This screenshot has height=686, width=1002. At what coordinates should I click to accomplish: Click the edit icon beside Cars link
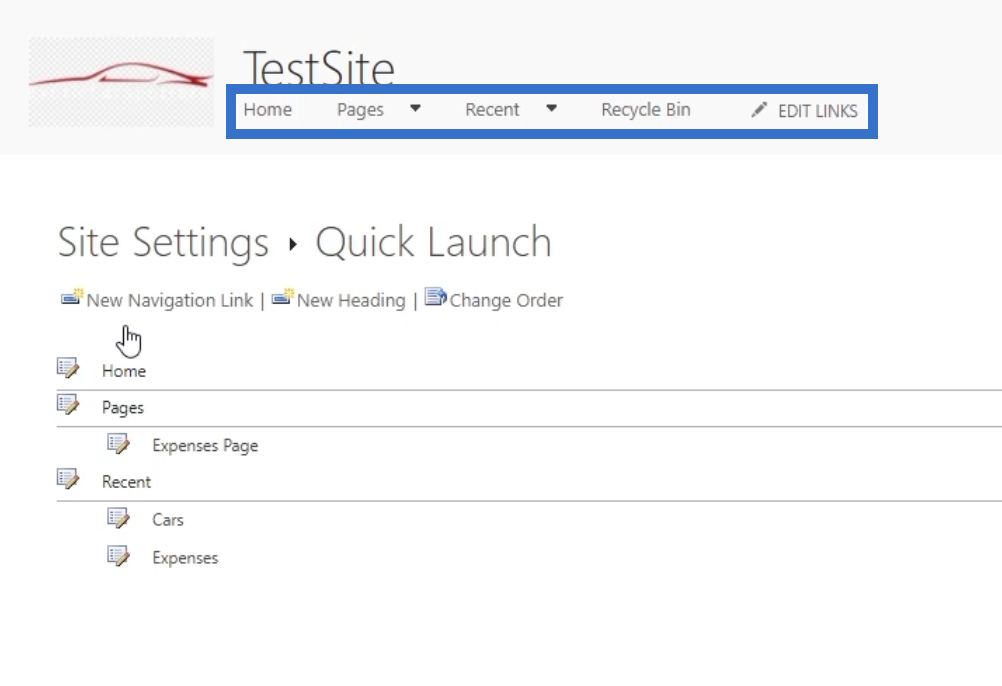click(118, 517)
